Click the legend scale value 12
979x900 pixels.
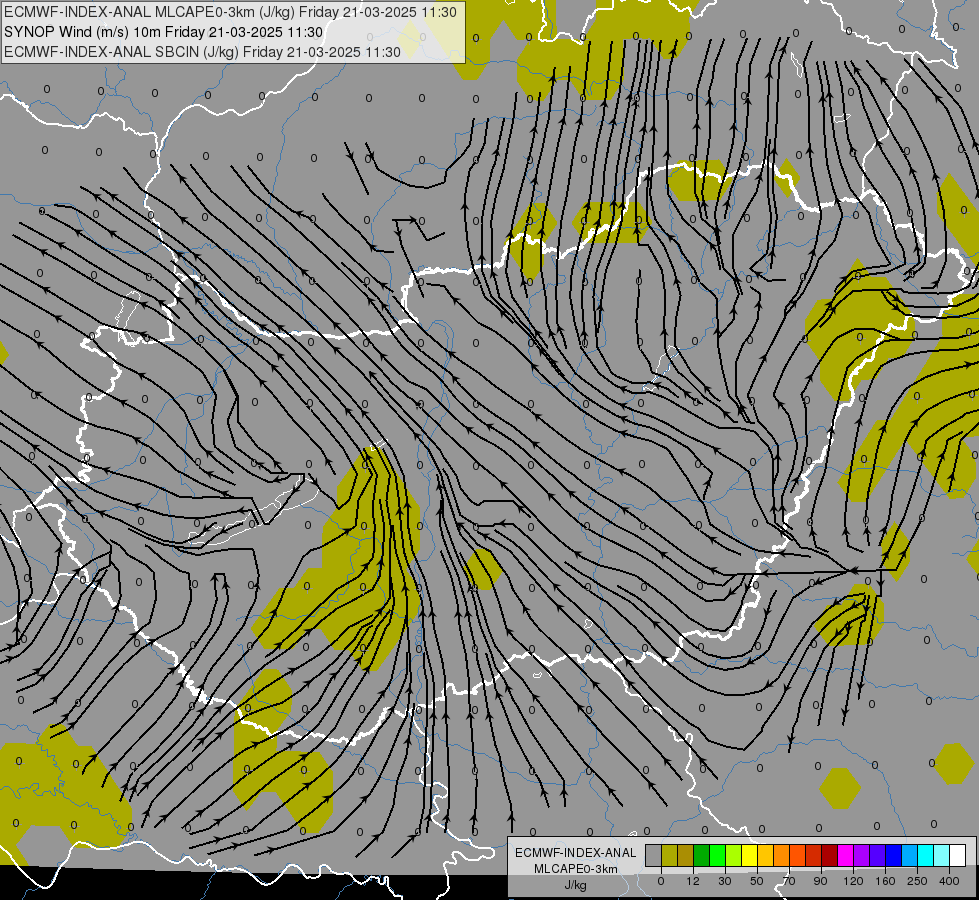click(693, 881)
